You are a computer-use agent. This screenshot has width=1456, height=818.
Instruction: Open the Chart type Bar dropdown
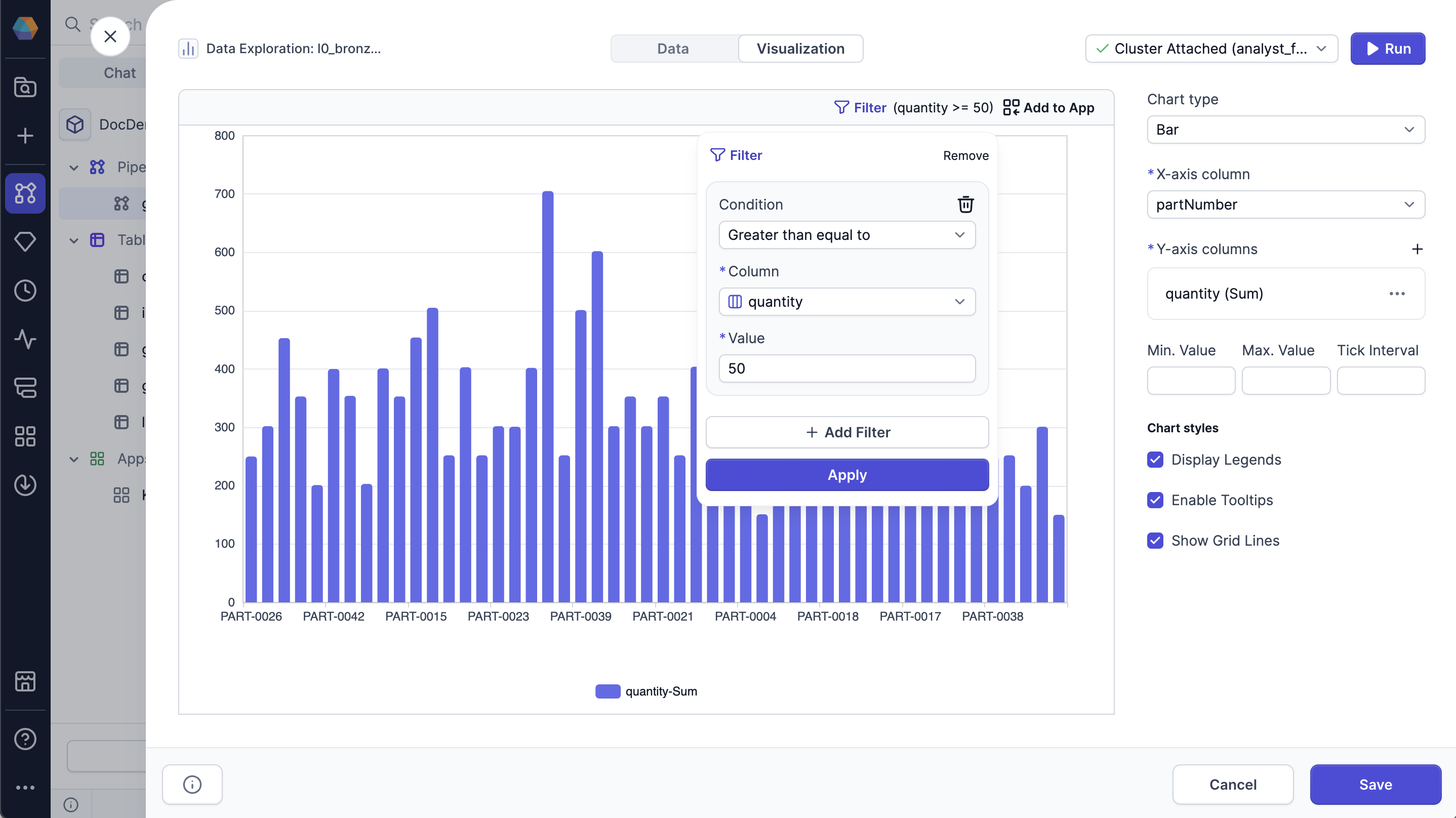click(1285, 130)
